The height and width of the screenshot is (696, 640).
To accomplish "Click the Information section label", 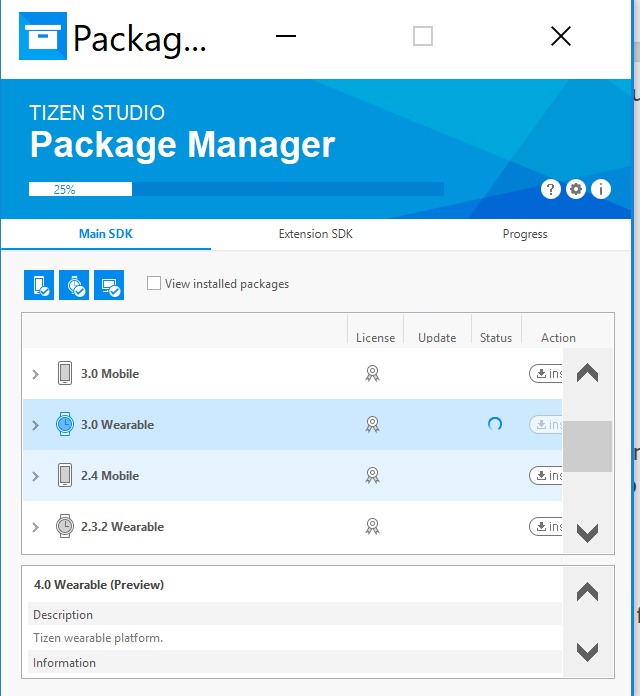I will [64, 663].
